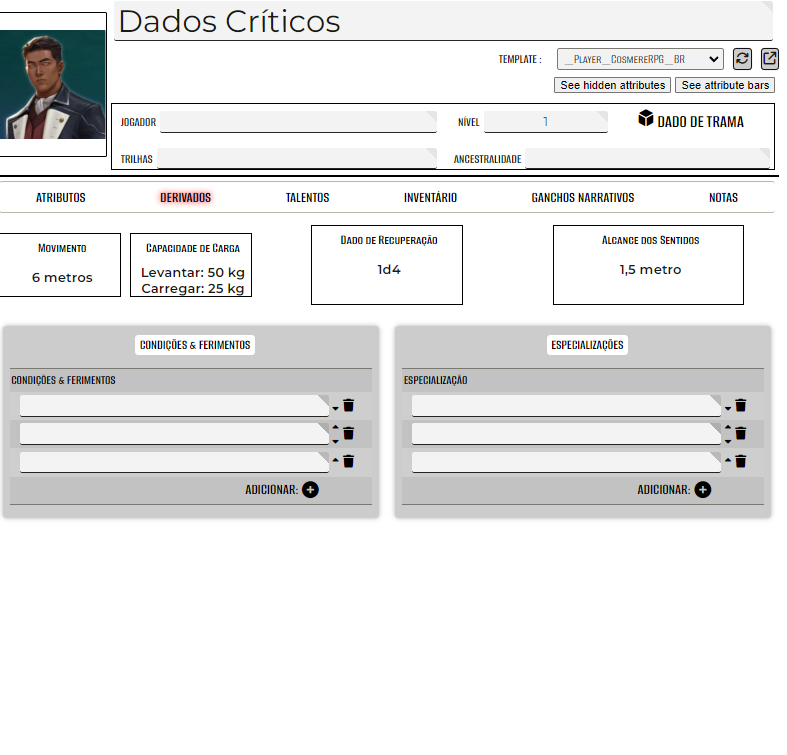The image size is (787, 755).
Task: Open the Ganchos Narrativos tab
Action: [x=583, y=198]
